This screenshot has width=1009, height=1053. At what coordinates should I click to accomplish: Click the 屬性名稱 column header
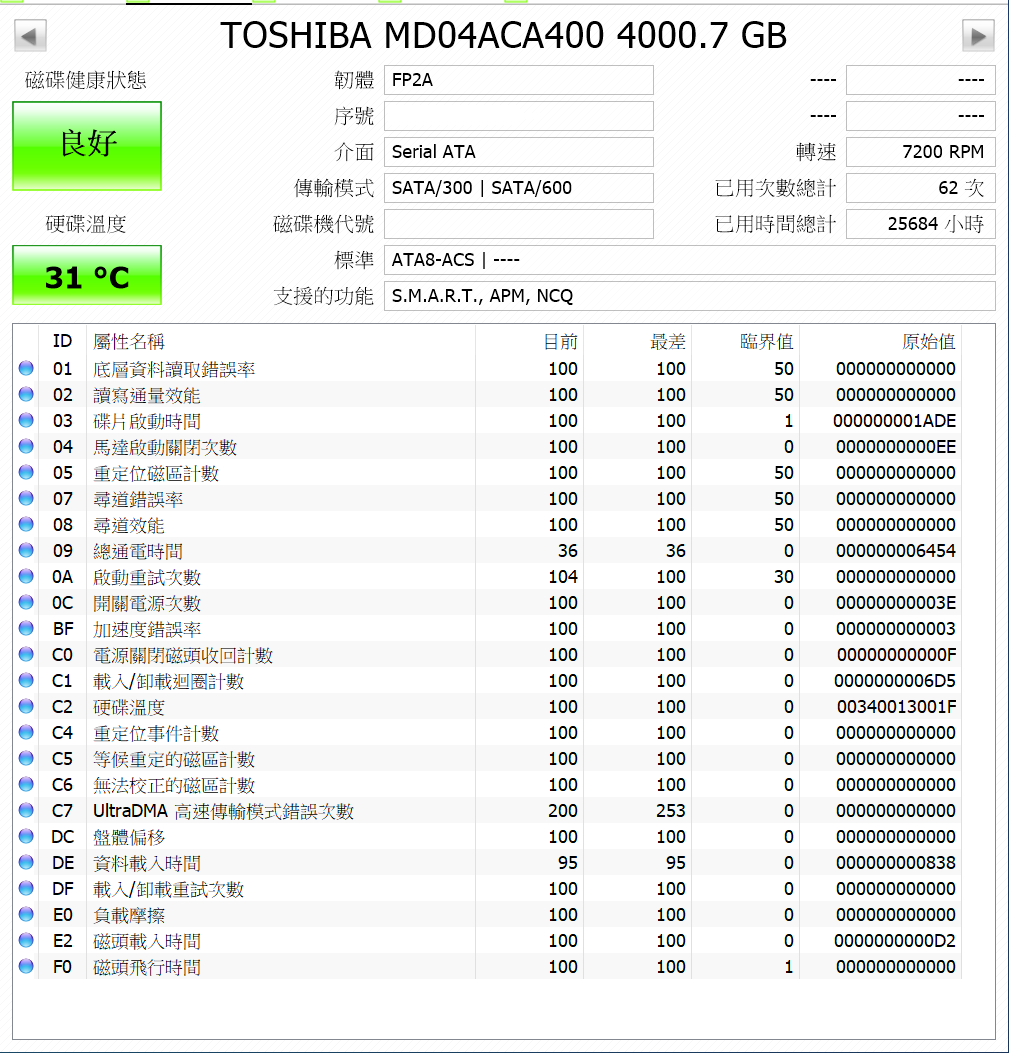click(x=129, y=342)
